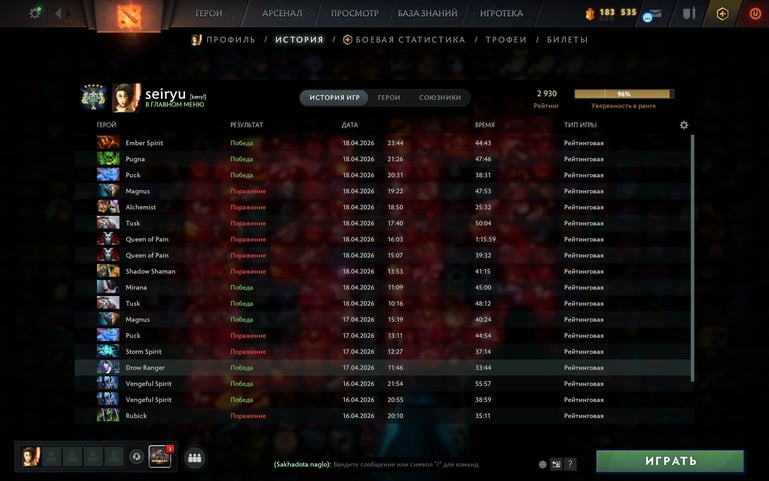Click the match history vertical scrollbar

pyautogui.click(x=692, y=257)
